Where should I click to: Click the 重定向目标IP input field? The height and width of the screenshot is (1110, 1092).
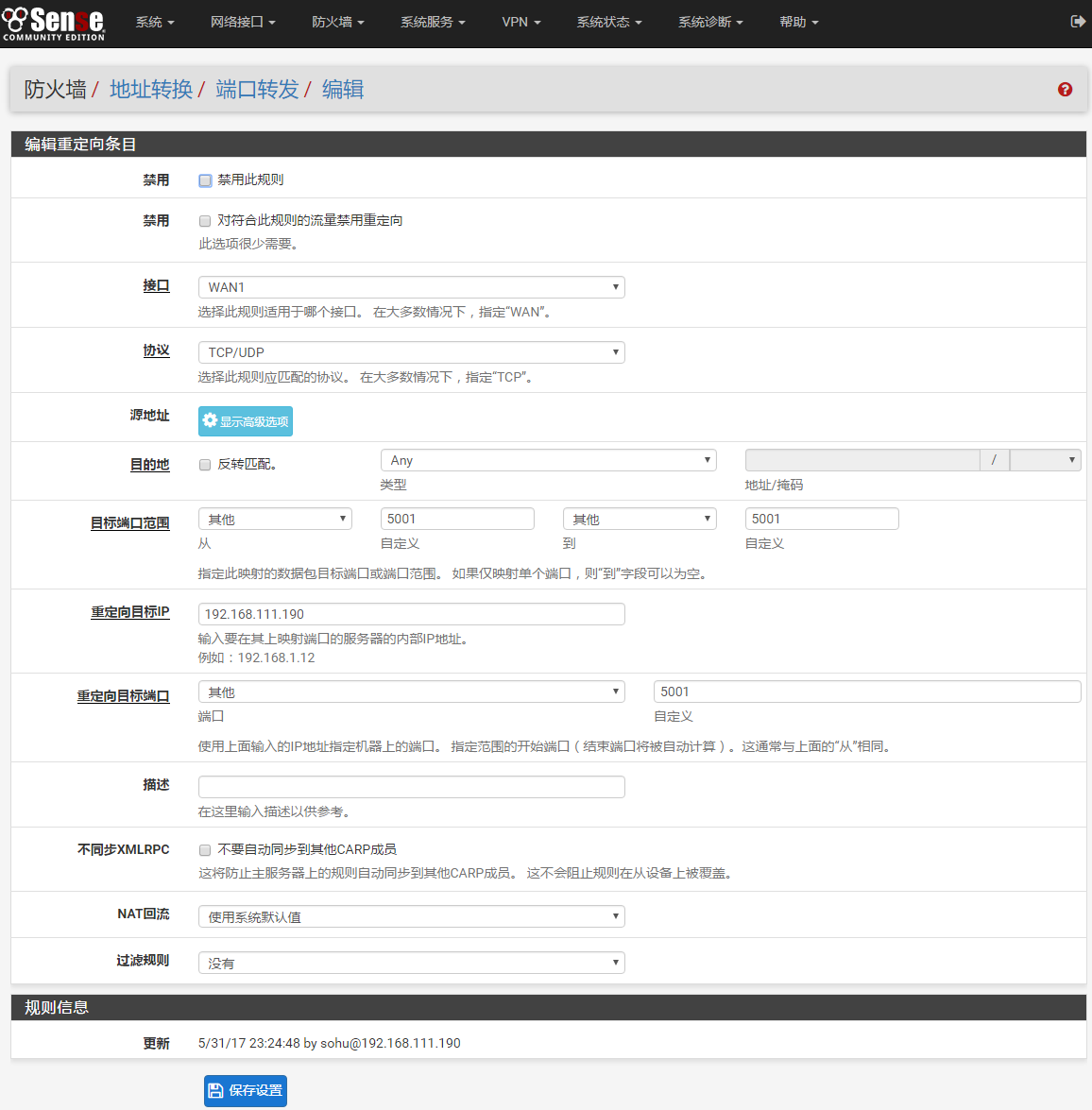click(x=411, y=614)
